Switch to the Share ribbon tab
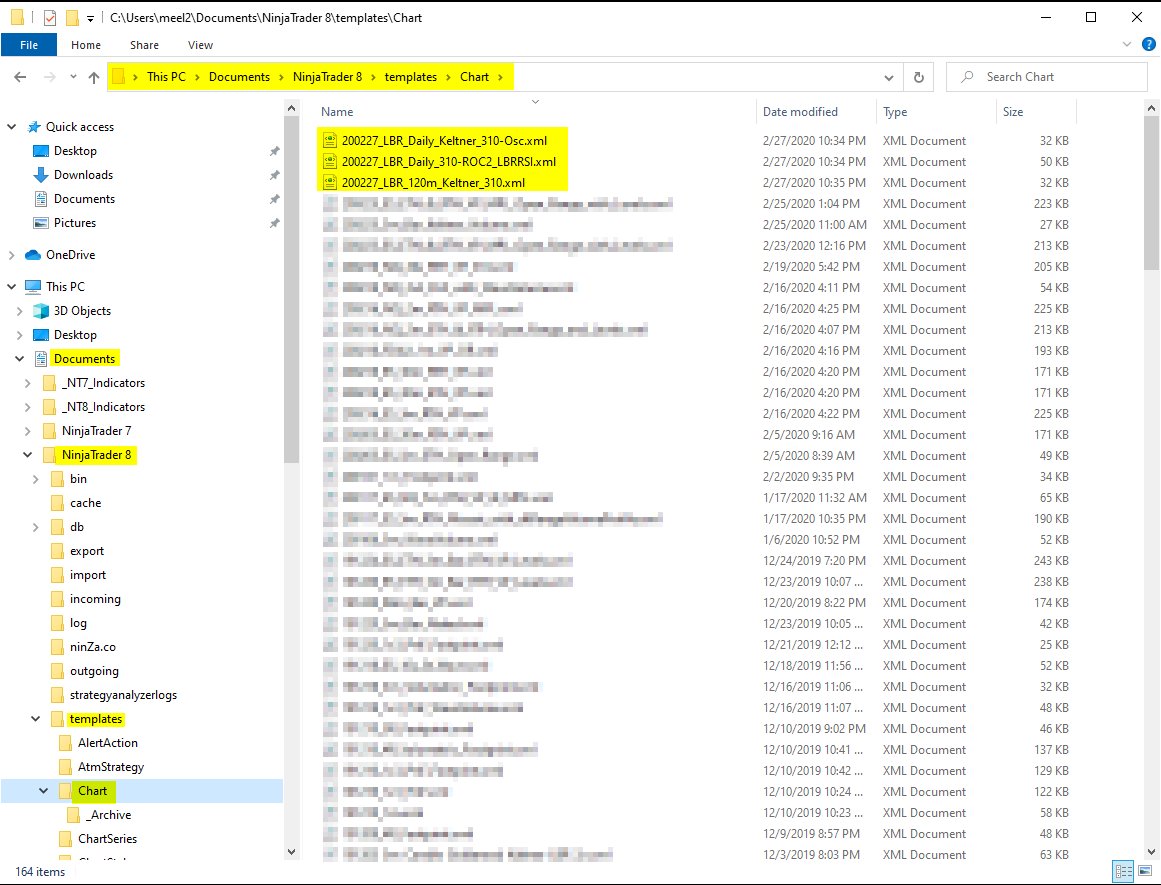This screenshot has height=885, width=1161. click(x=144, y=44)
